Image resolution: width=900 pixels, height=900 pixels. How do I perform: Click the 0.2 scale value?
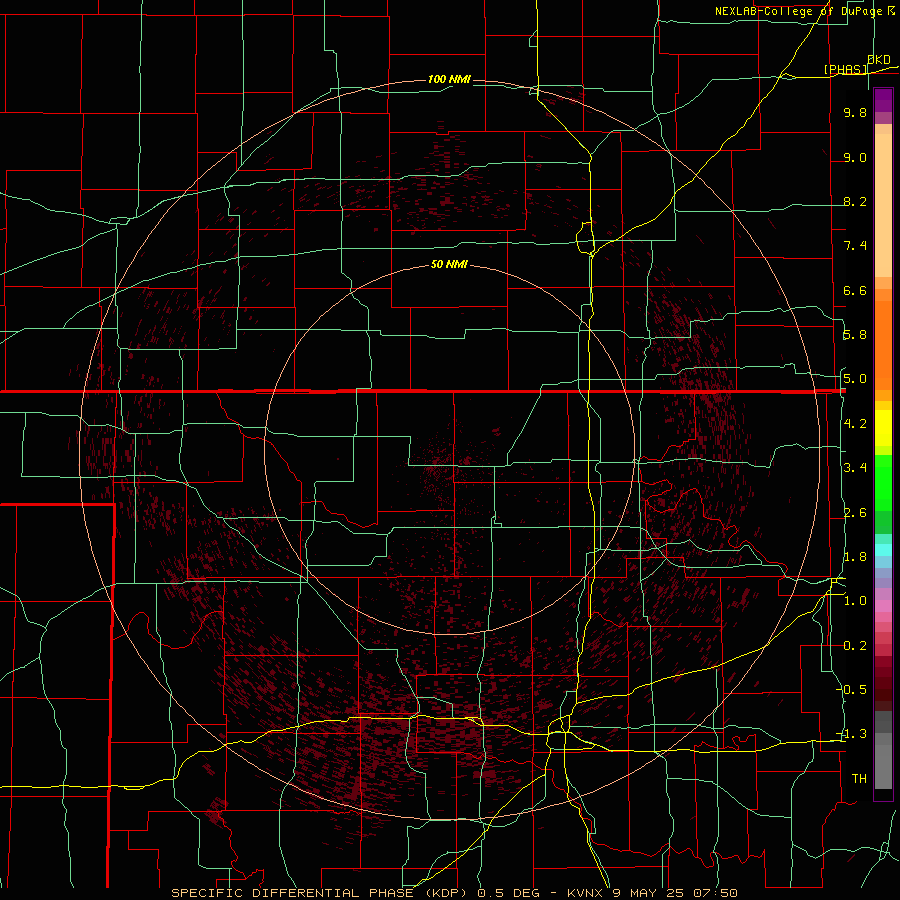point(855,646)
